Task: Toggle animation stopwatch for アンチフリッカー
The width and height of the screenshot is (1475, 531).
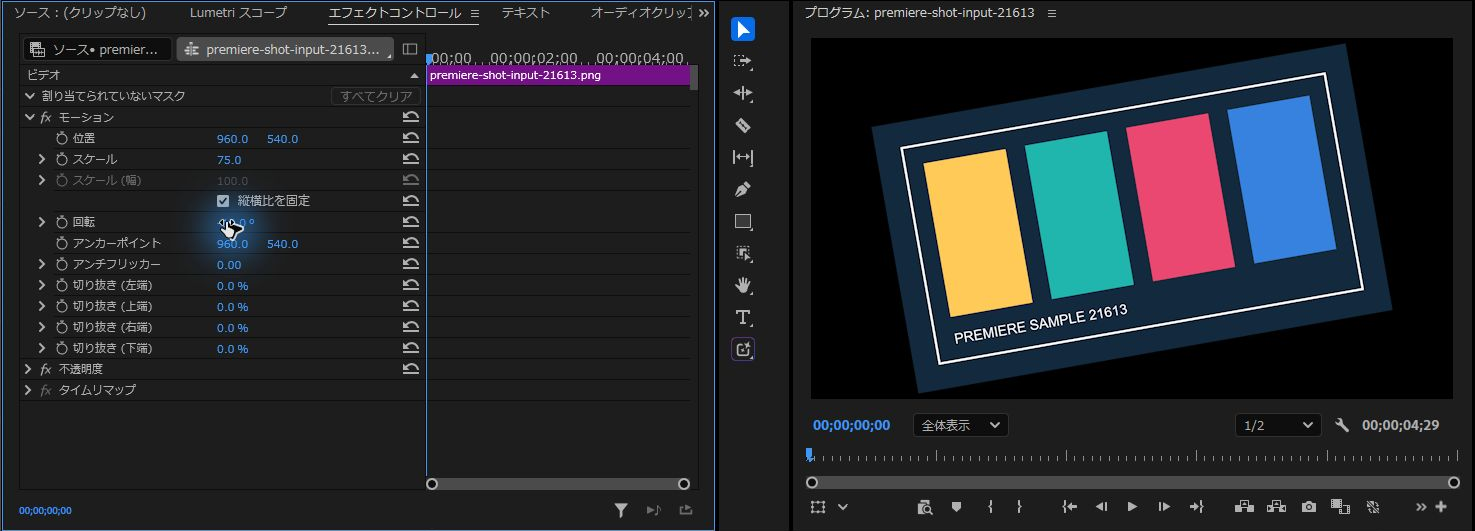Action: pos(61,264)
